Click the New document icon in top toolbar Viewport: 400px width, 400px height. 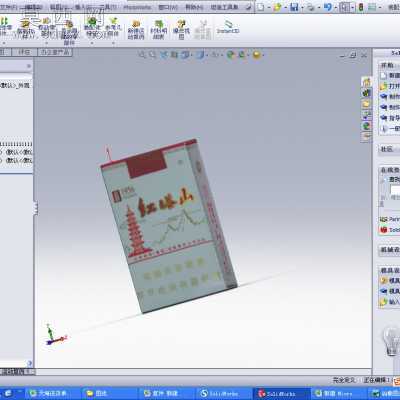[x=261, y=7]
